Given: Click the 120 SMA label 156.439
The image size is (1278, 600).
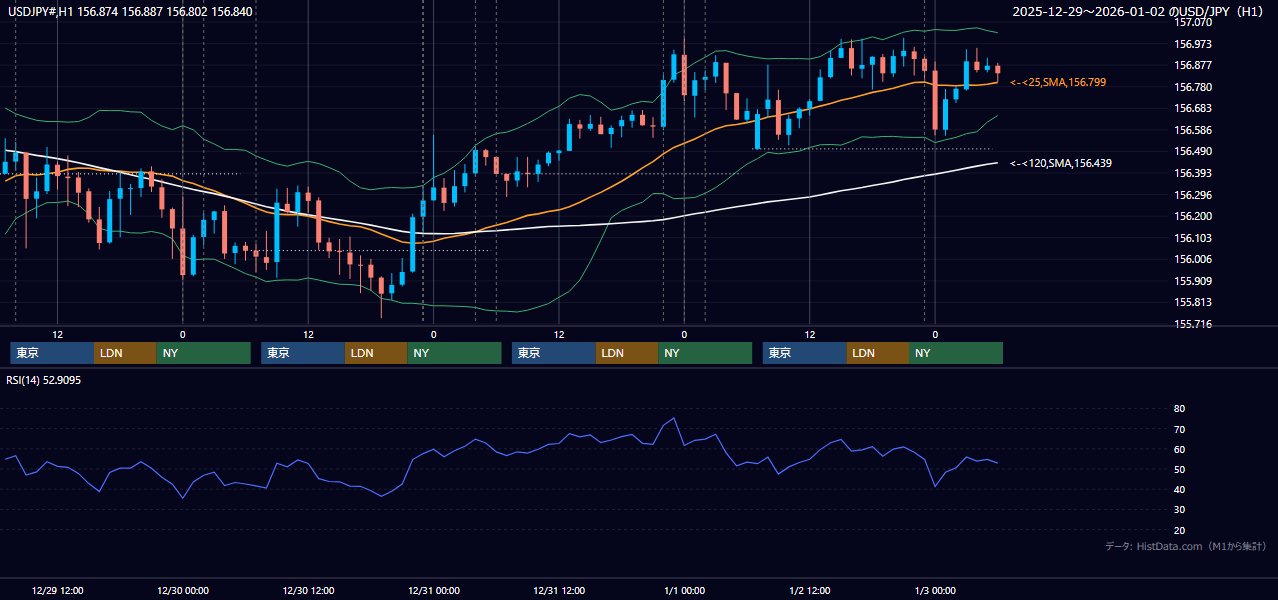Looking at the screenshot, I should [1061, 163].
